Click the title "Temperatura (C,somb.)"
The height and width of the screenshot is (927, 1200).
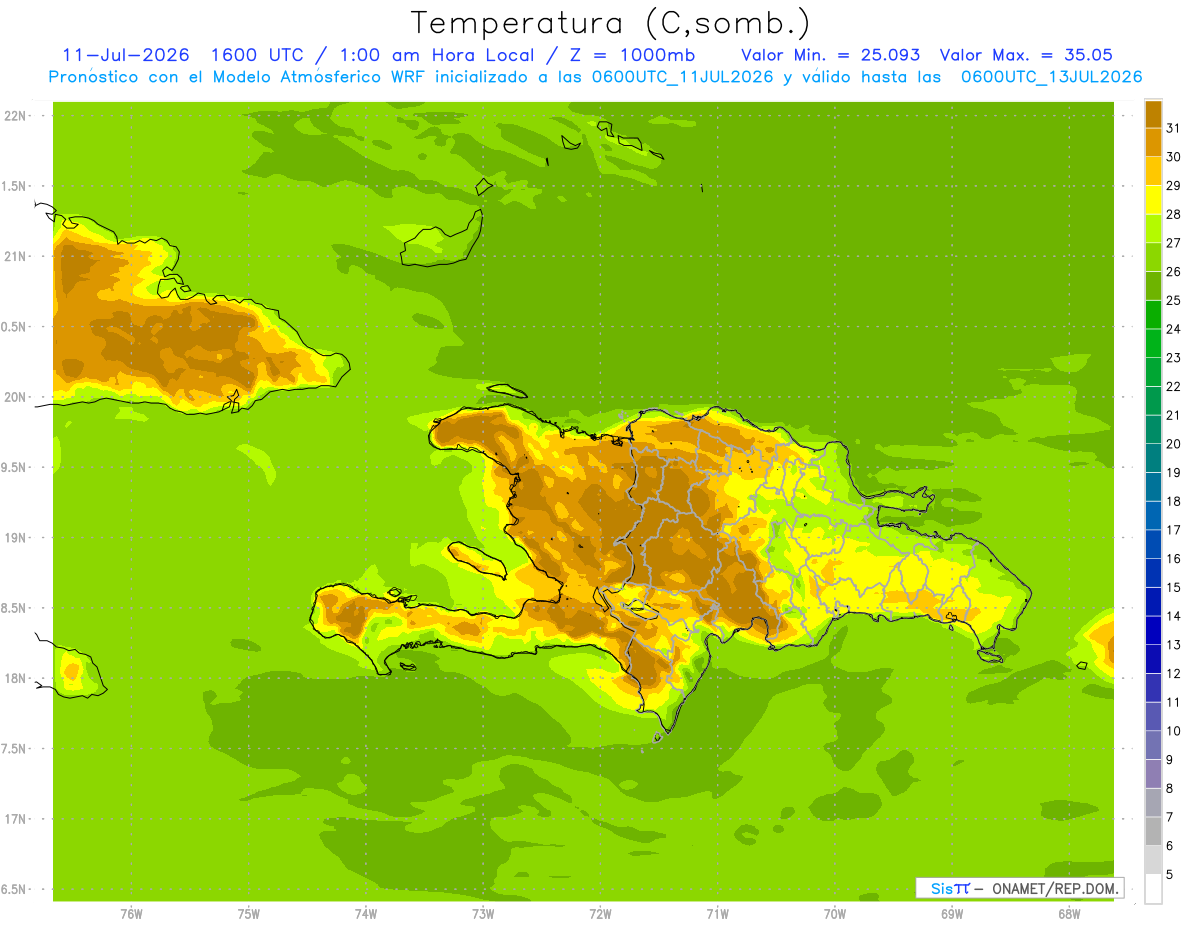(610, 23)
